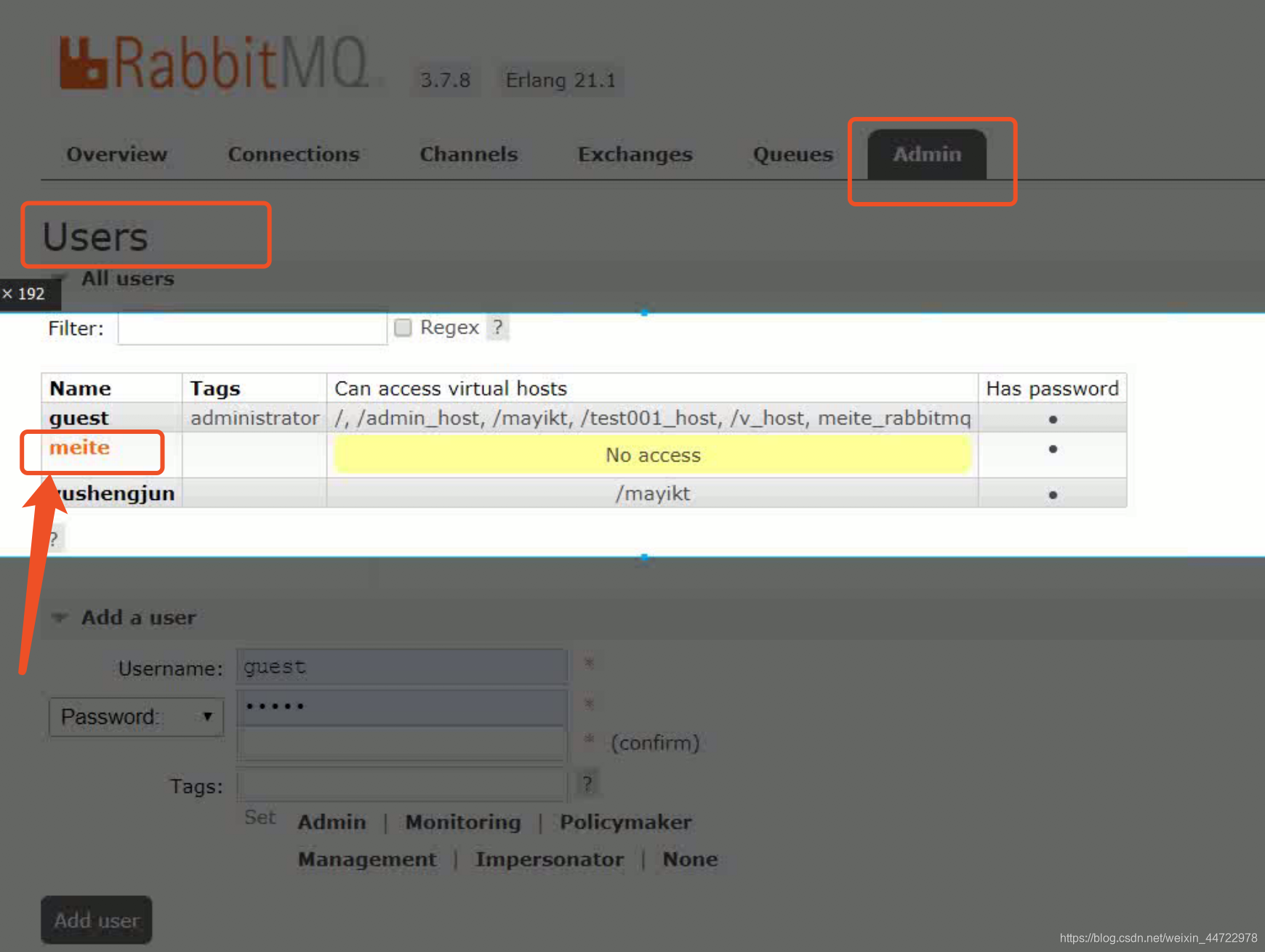Focus the Tags input field

(x=402, y=785)
